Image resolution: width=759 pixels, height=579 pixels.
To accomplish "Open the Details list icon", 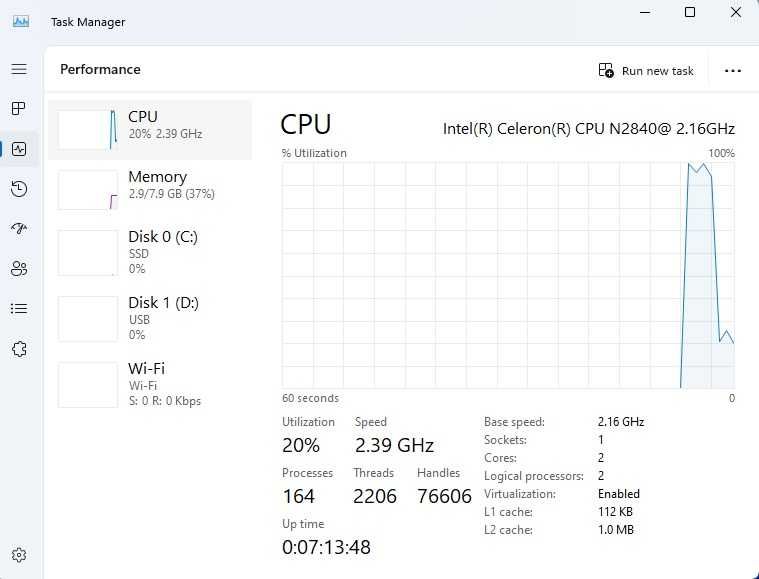I will pyautogui.click(x=19, y=308).
